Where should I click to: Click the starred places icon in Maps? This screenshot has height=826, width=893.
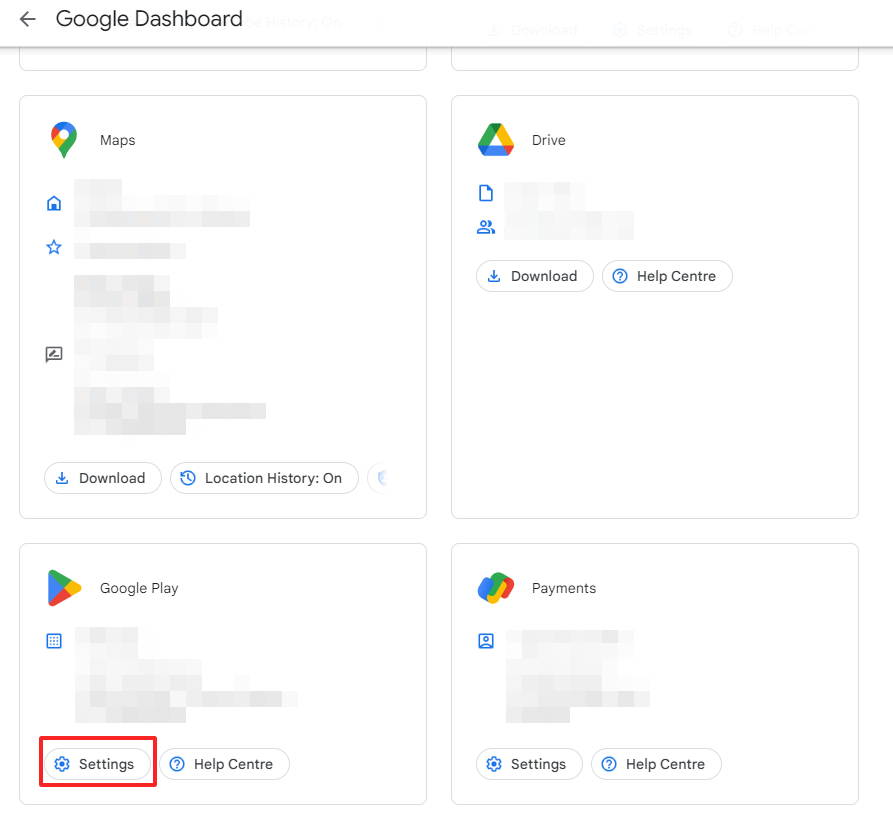[x=54, y=247]
